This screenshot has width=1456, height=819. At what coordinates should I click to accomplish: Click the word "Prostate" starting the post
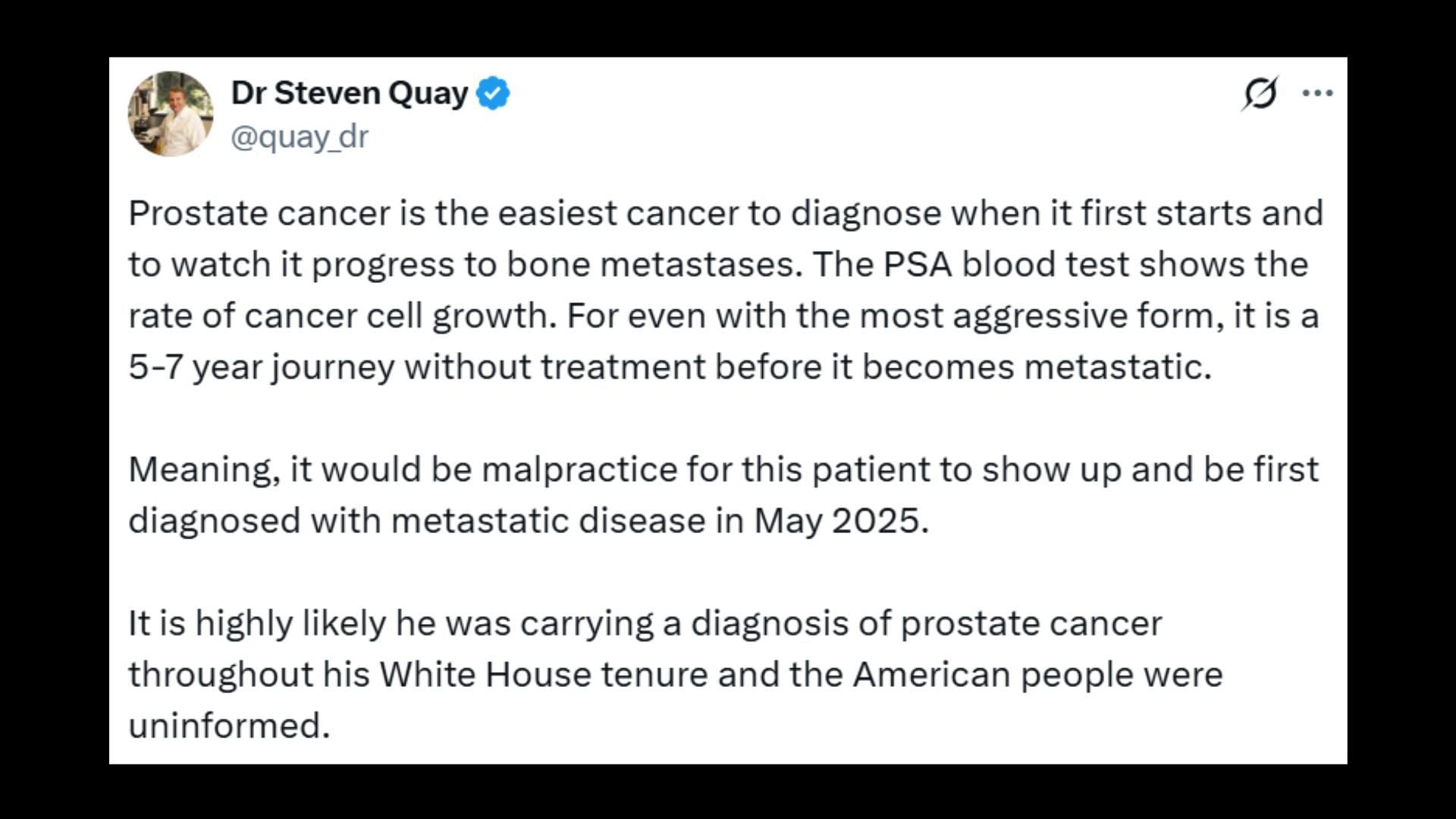(198, 213)
